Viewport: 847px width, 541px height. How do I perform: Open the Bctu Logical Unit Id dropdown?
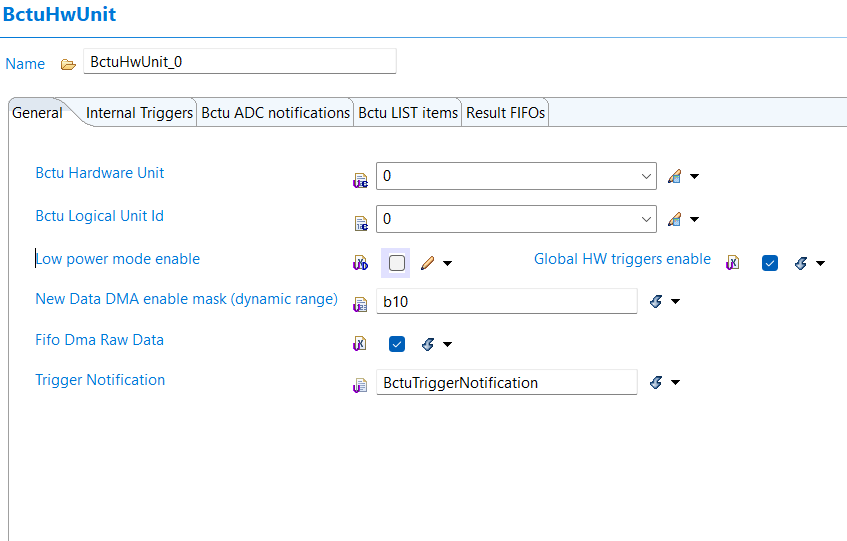pos(645,219)
